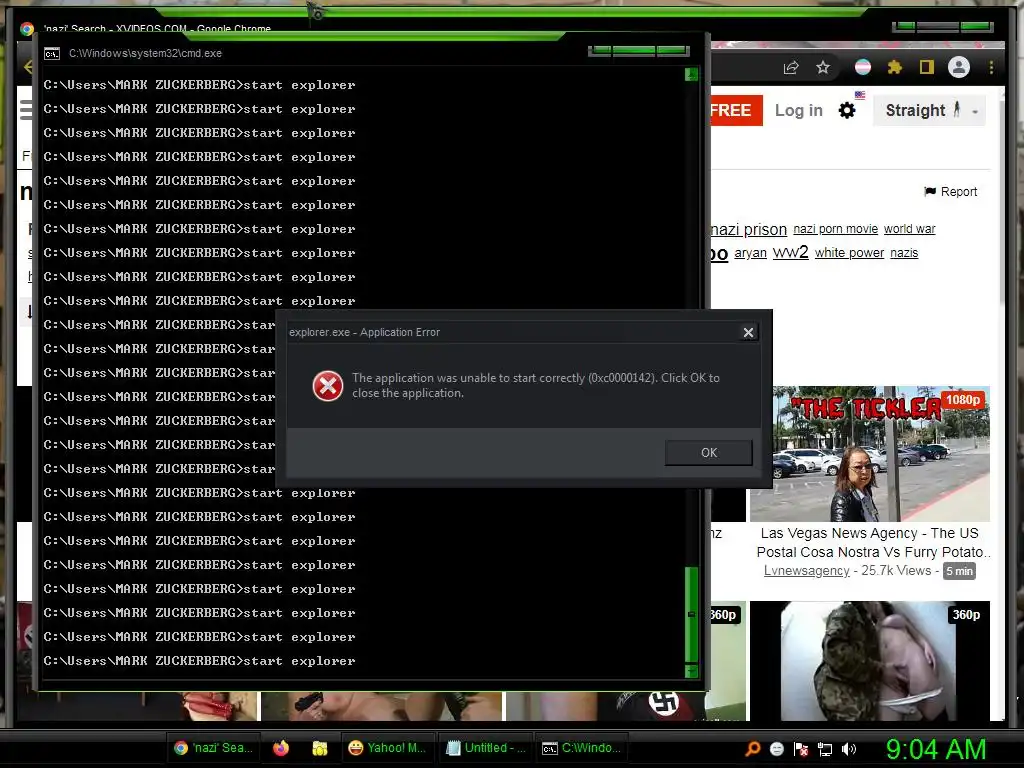Click the cmd.exe title bar icon
Screen dimensions: 1024x768
(x=52, y=54)
